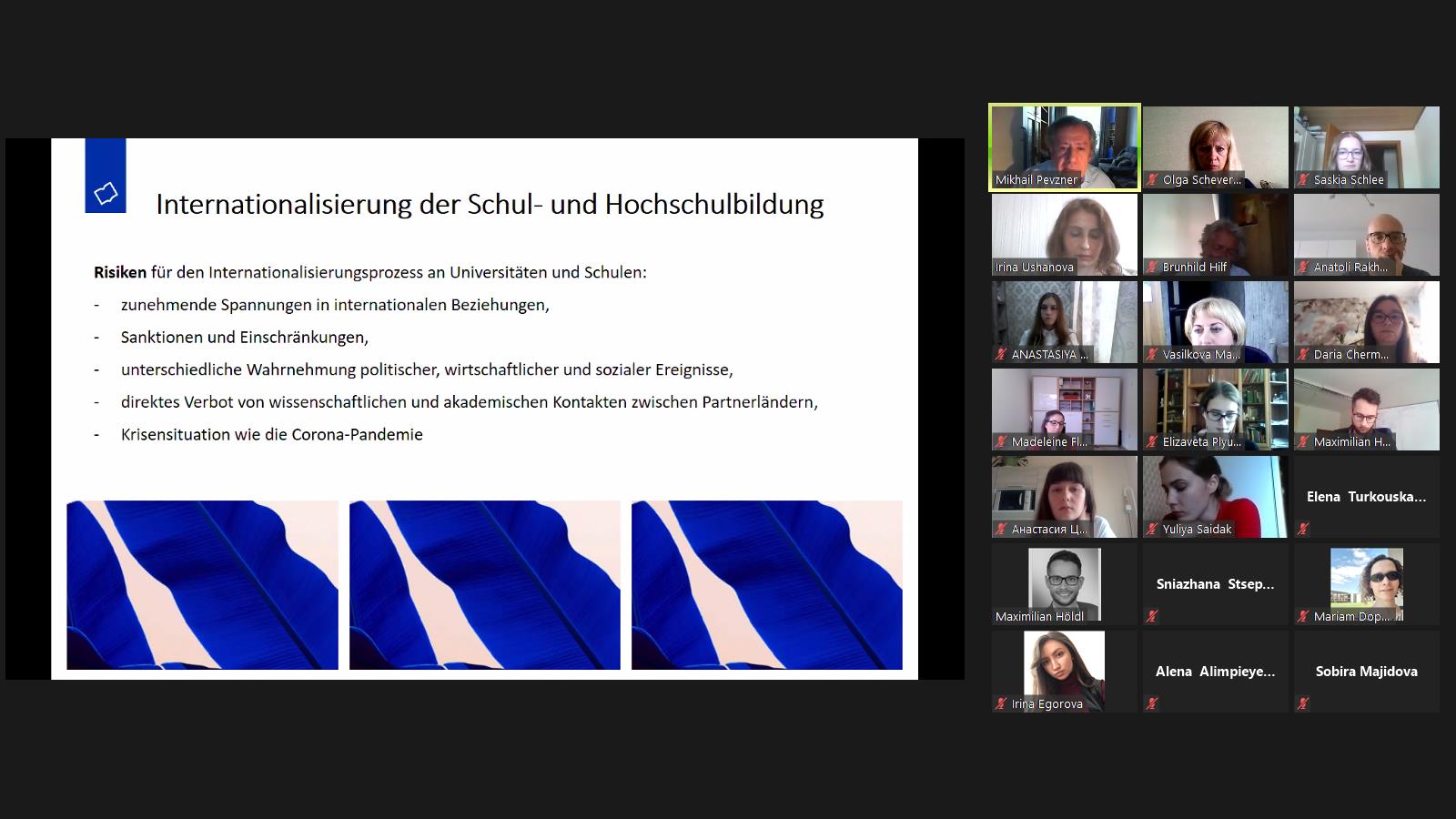Viewport: 1456px width, 819px height.
Task: Click the bullet about 'unterschiedliche Wahrnehmung politischer' events
Action: pyautogui.click(x=427, y=369)
